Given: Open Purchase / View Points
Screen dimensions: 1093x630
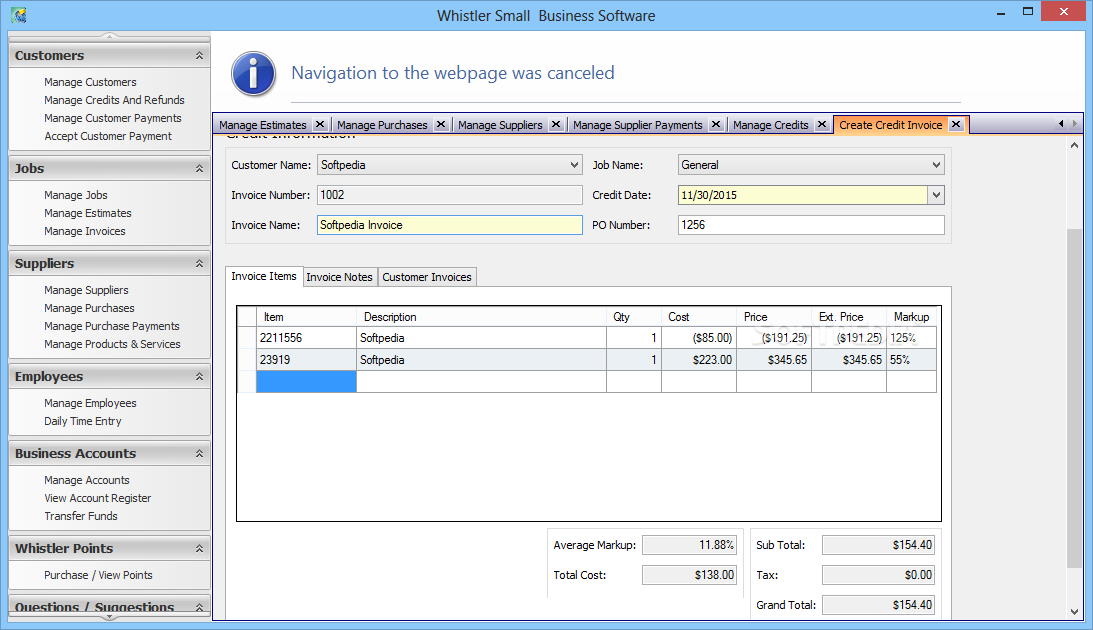Looking at the screenshot, I should 98,575.
